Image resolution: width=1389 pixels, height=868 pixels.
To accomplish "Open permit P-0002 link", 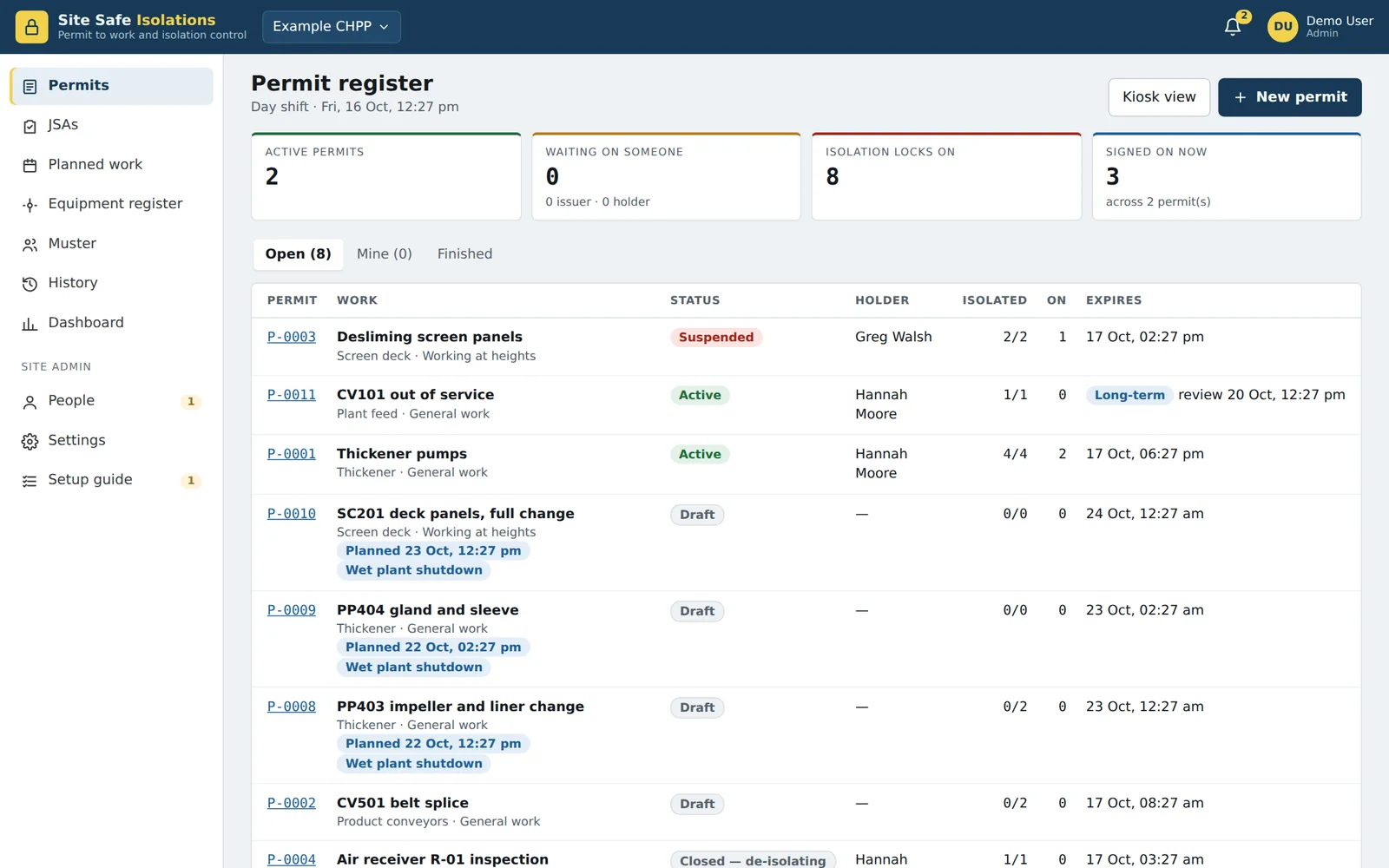I will click(291, 803).
